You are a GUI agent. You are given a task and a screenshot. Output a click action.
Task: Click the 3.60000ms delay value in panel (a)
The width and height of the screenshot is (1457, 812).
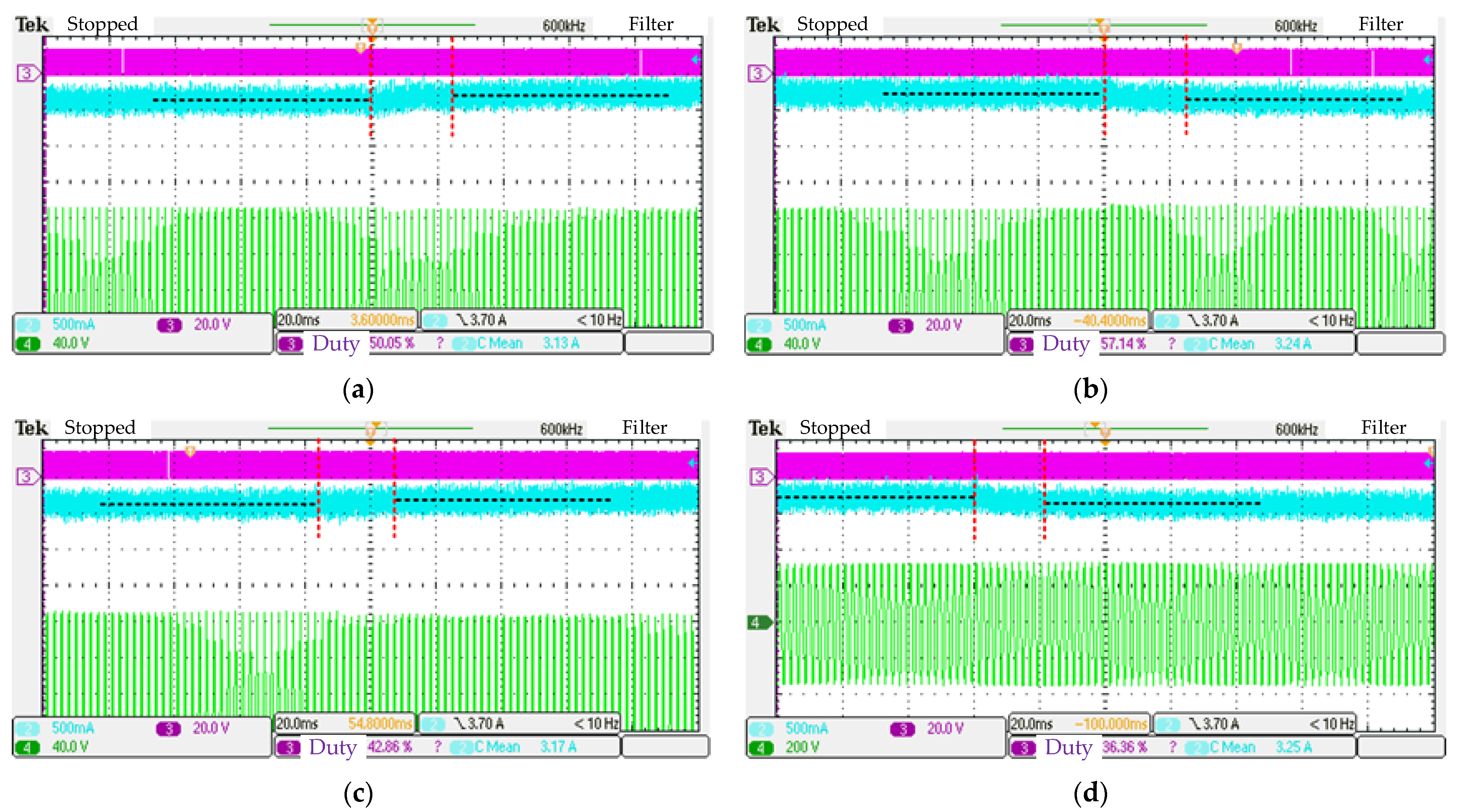pos(382,320)
